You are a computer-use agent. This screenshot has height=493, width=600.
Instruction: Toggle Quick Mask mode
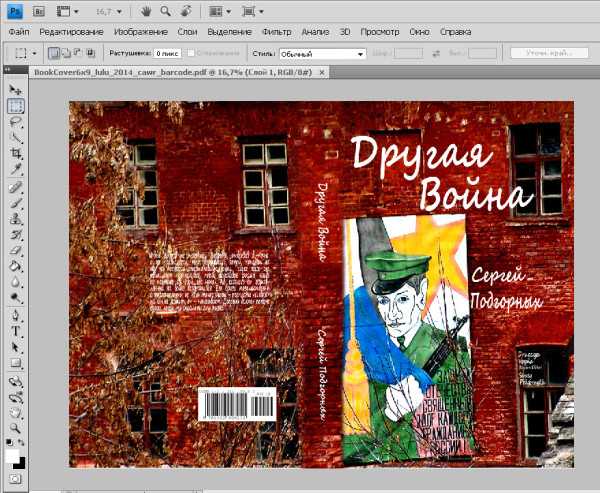pyautogui.click(x=16, y=478)
